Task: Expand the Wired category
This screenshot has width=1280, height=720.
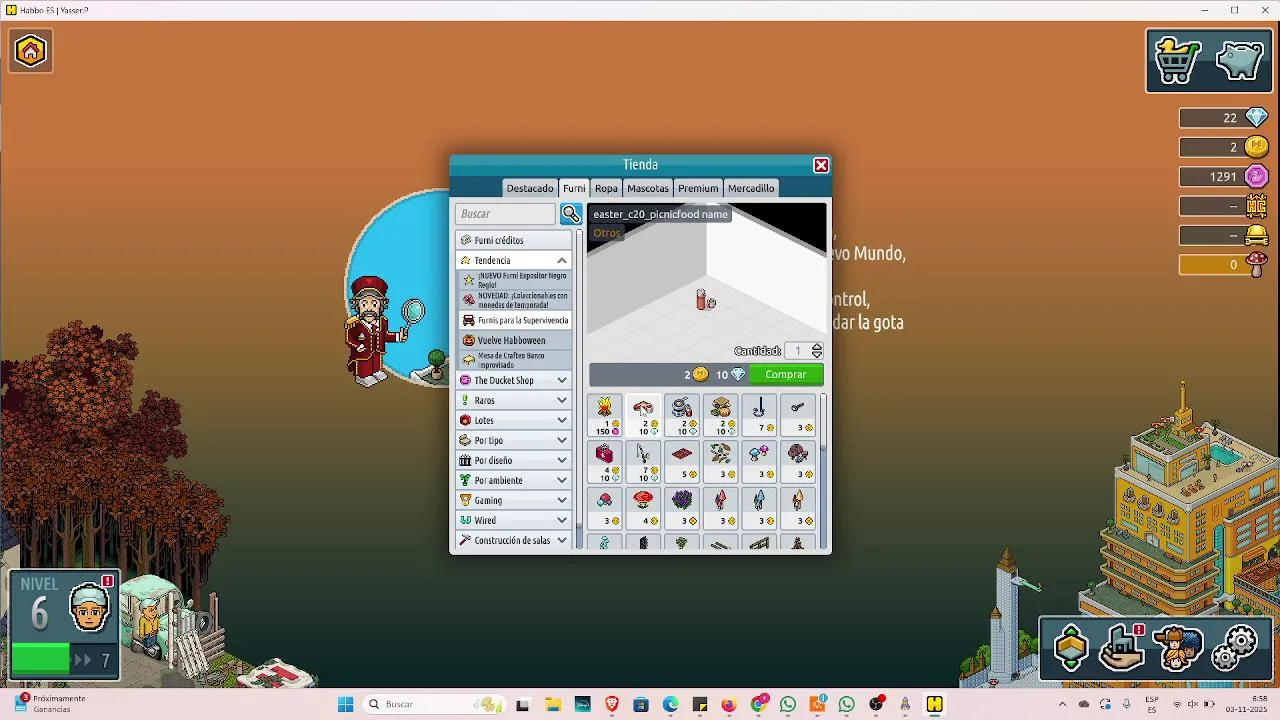Action: coord(514,520)
